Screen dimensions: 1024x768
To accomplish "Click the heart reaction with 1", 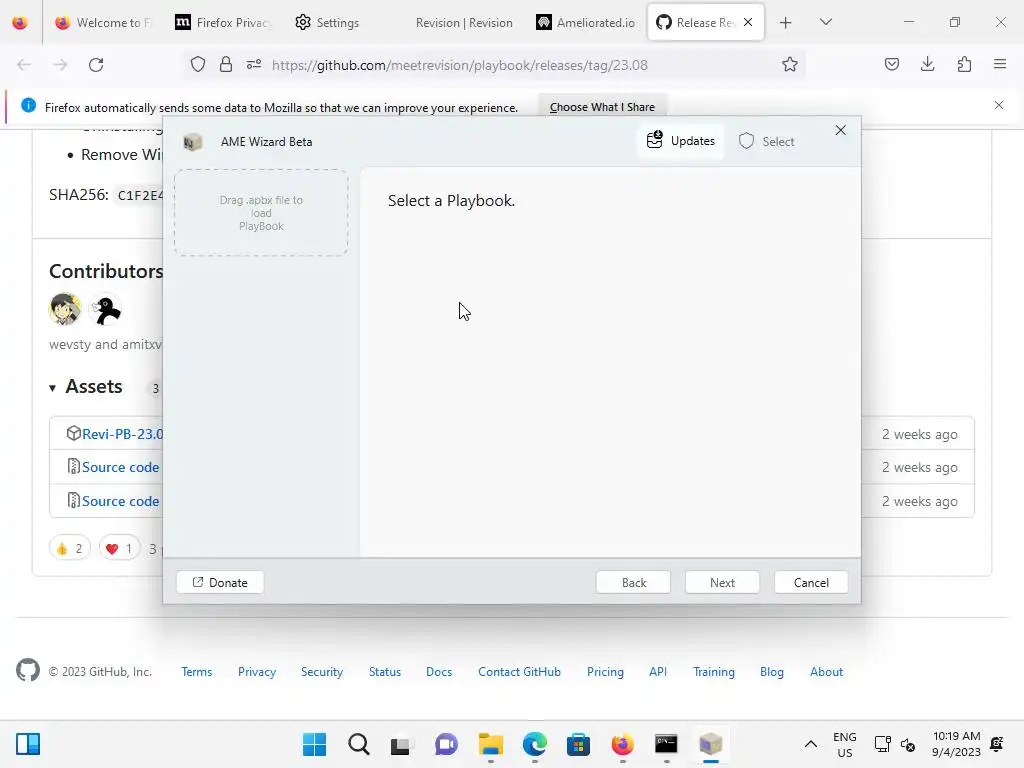I will pyautogui.click(x=120, y=548).
